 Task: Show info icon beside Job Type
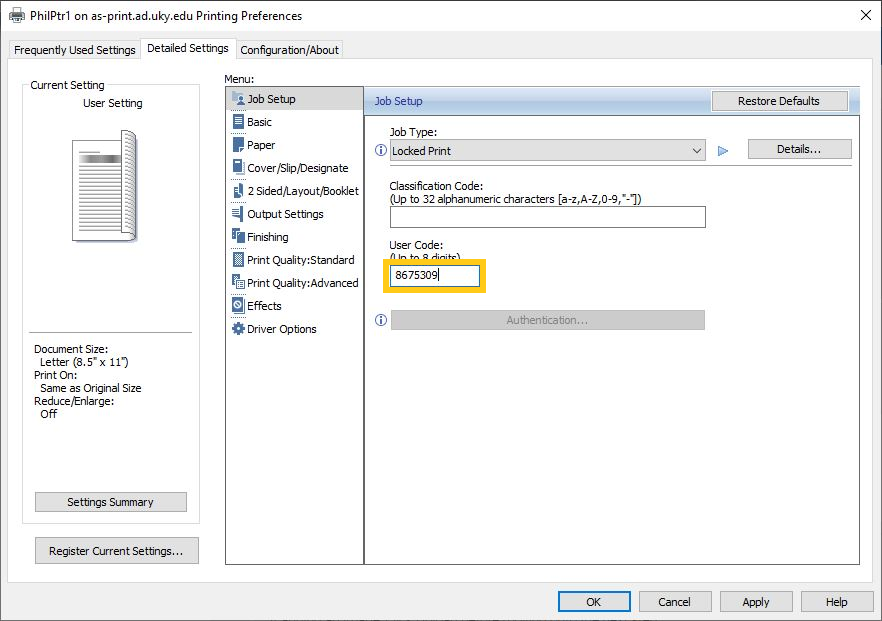[x=381, y=150]
